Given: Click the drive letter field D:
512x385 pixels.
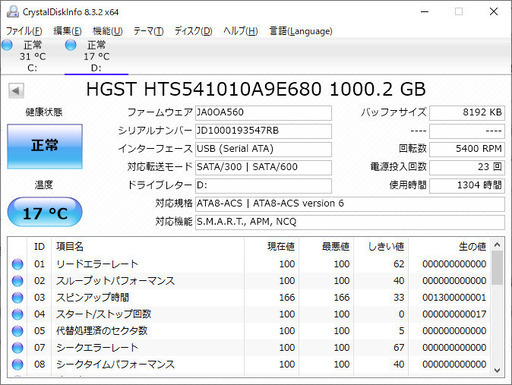Looking at the screenshot, I should coord(263,186).
